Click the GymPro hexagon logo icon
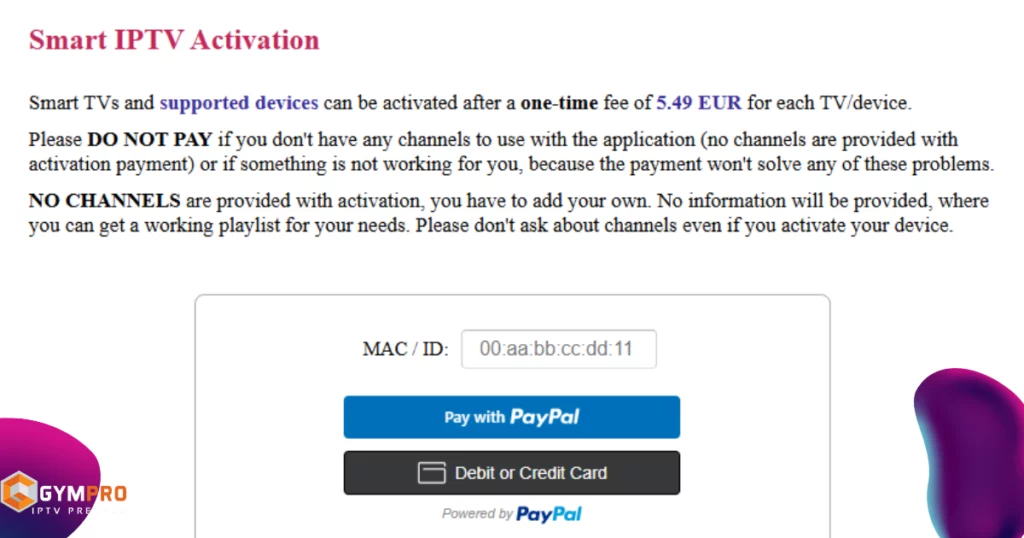The height and width of the screenshot is (538, 1024). [x=19, y=493]
